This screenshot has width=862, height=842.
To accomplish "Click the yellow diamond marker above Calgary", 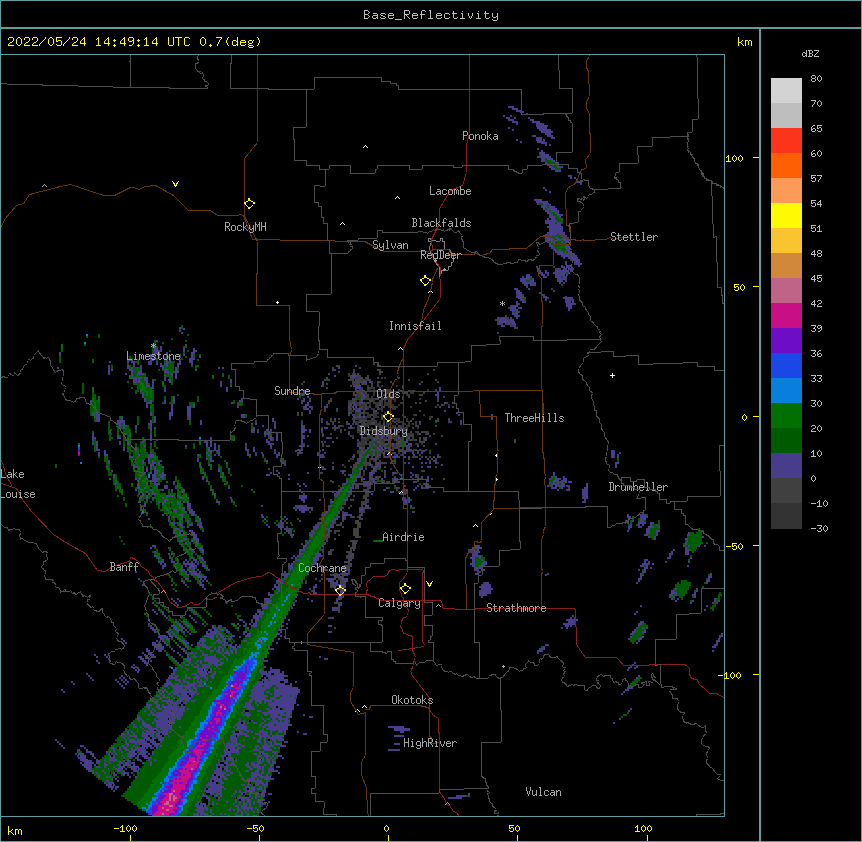I will [x=405, y=589].
